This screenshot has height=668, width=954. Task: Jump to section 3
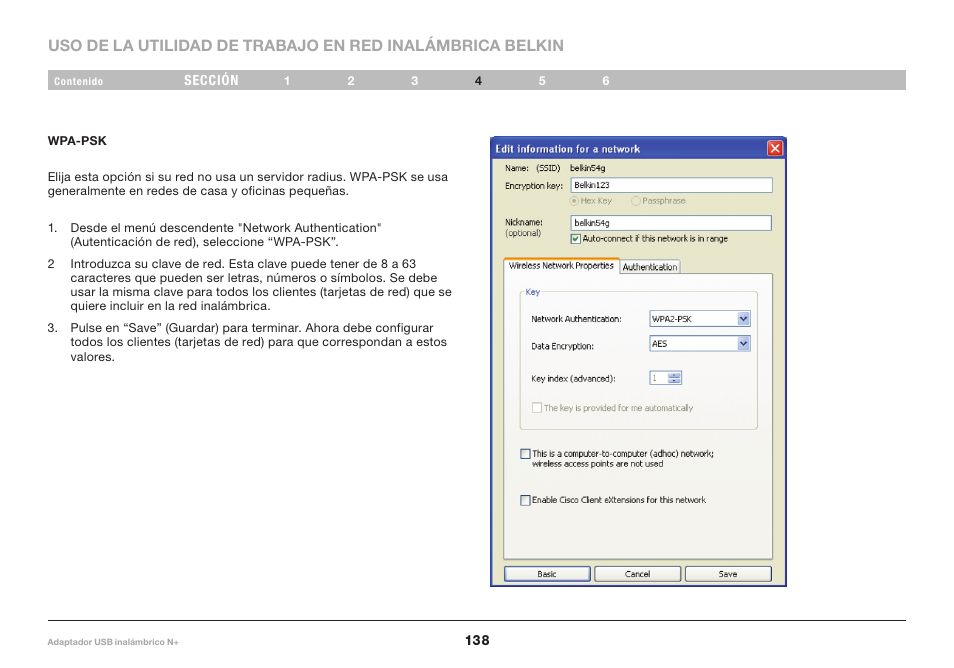(x=414, y=81)
